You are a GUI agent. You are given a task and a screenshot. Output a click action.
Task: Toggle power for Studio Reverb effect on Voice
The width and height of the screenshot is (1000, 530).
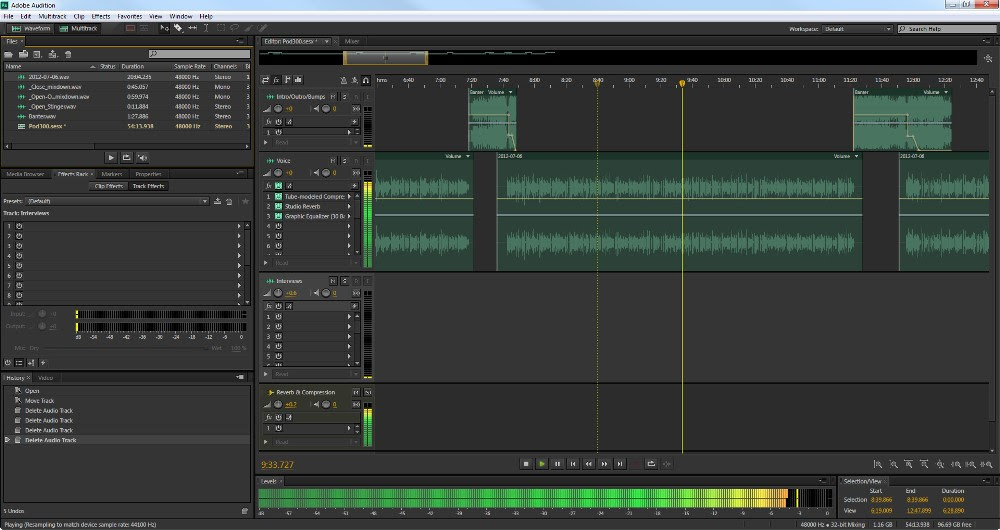tap(279, 206)
